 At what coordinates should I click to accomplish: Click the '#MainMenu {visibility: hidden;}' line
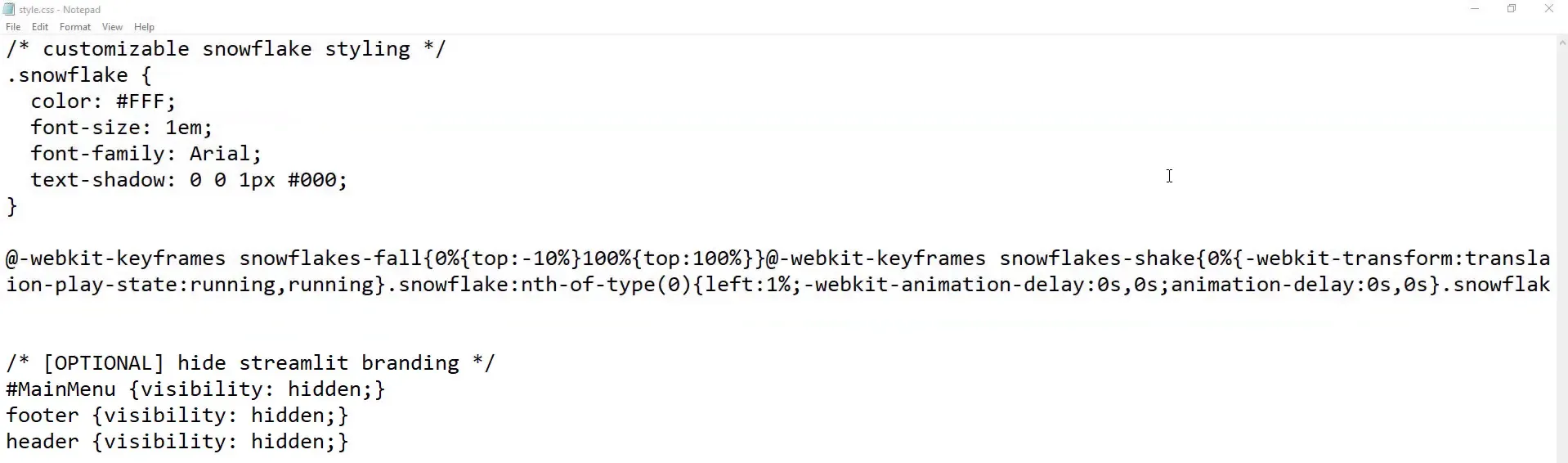195,389
